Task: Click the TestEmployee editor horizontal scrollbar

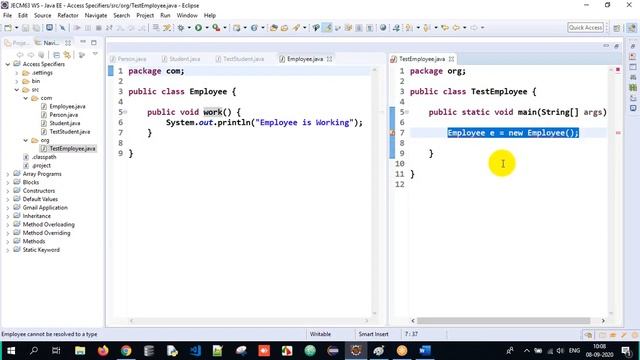Action: 503,321
